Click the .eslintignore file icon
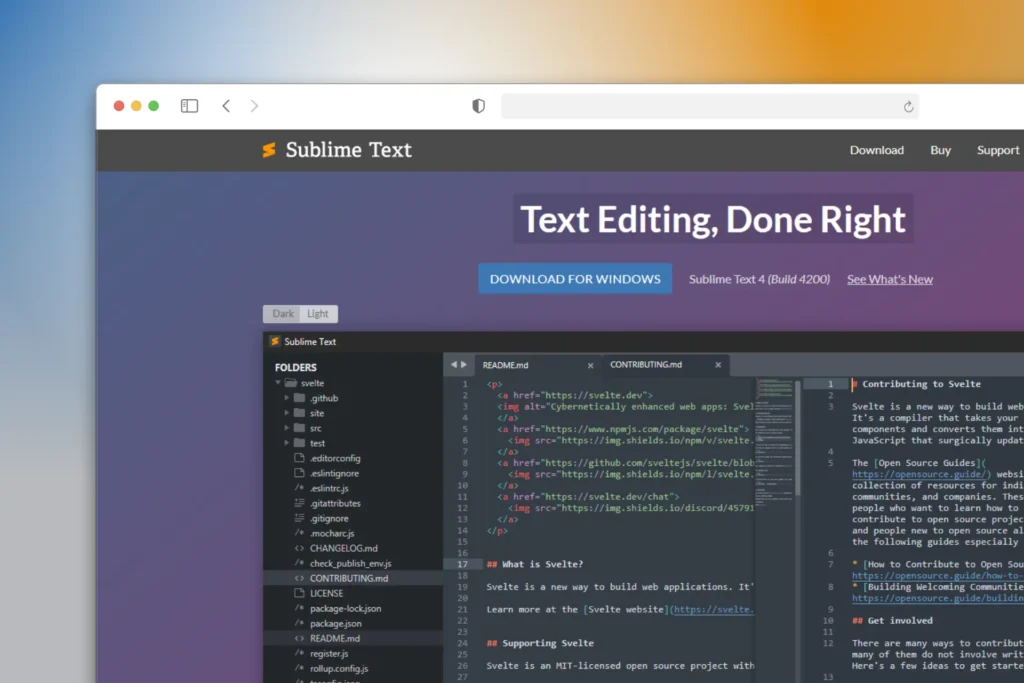Screen dimensions: 1024x683 (299, 473)
